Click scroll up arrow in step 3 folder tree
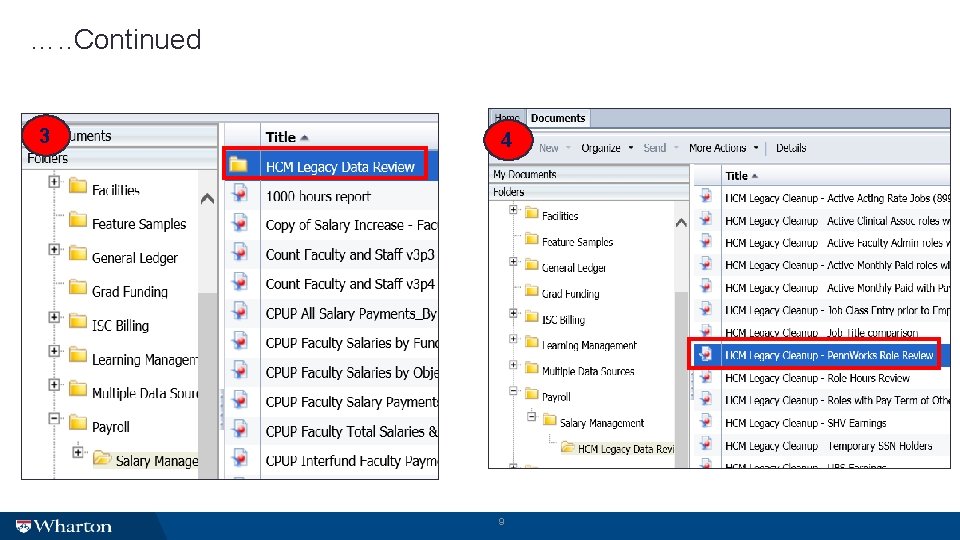This screenshot has height=540, width=960. (208, 198)
